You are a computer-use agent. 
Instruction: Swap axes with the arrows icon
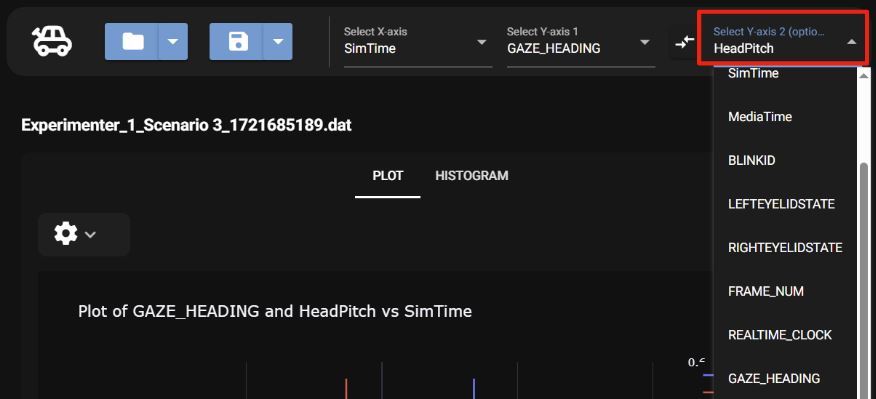(x=684, y=41)
